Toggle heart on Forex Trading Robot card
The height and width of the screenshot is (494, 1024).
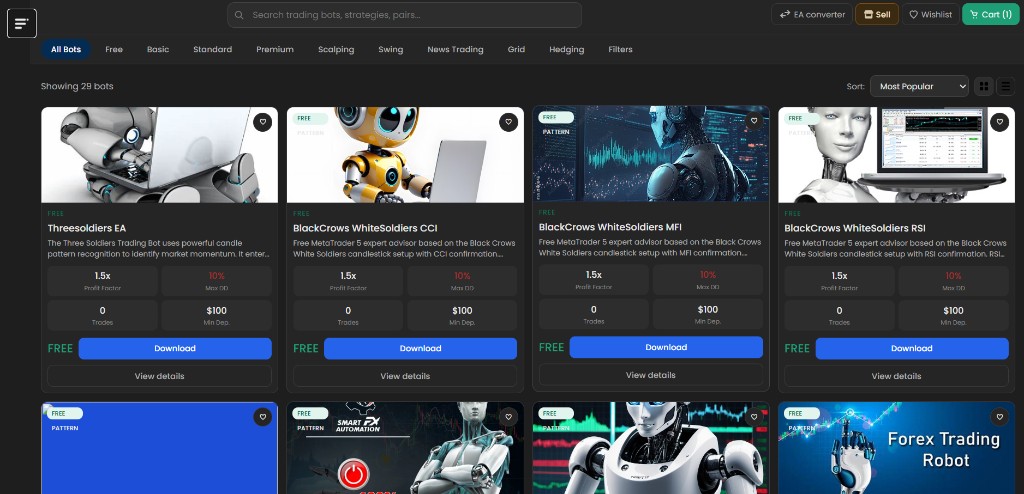[x=999, y=417]
